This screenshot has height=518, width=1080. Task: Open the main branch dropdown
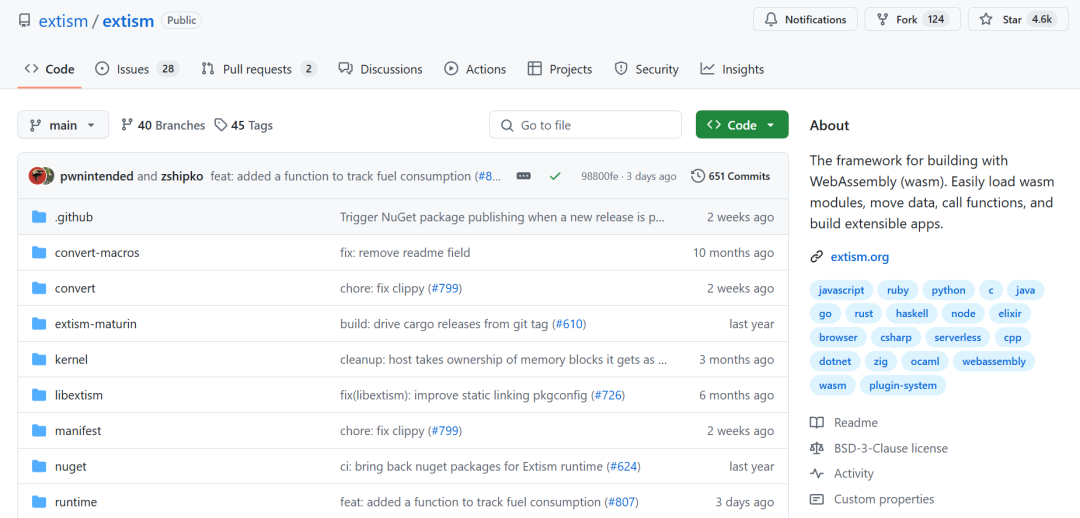[x=63, y=125]
